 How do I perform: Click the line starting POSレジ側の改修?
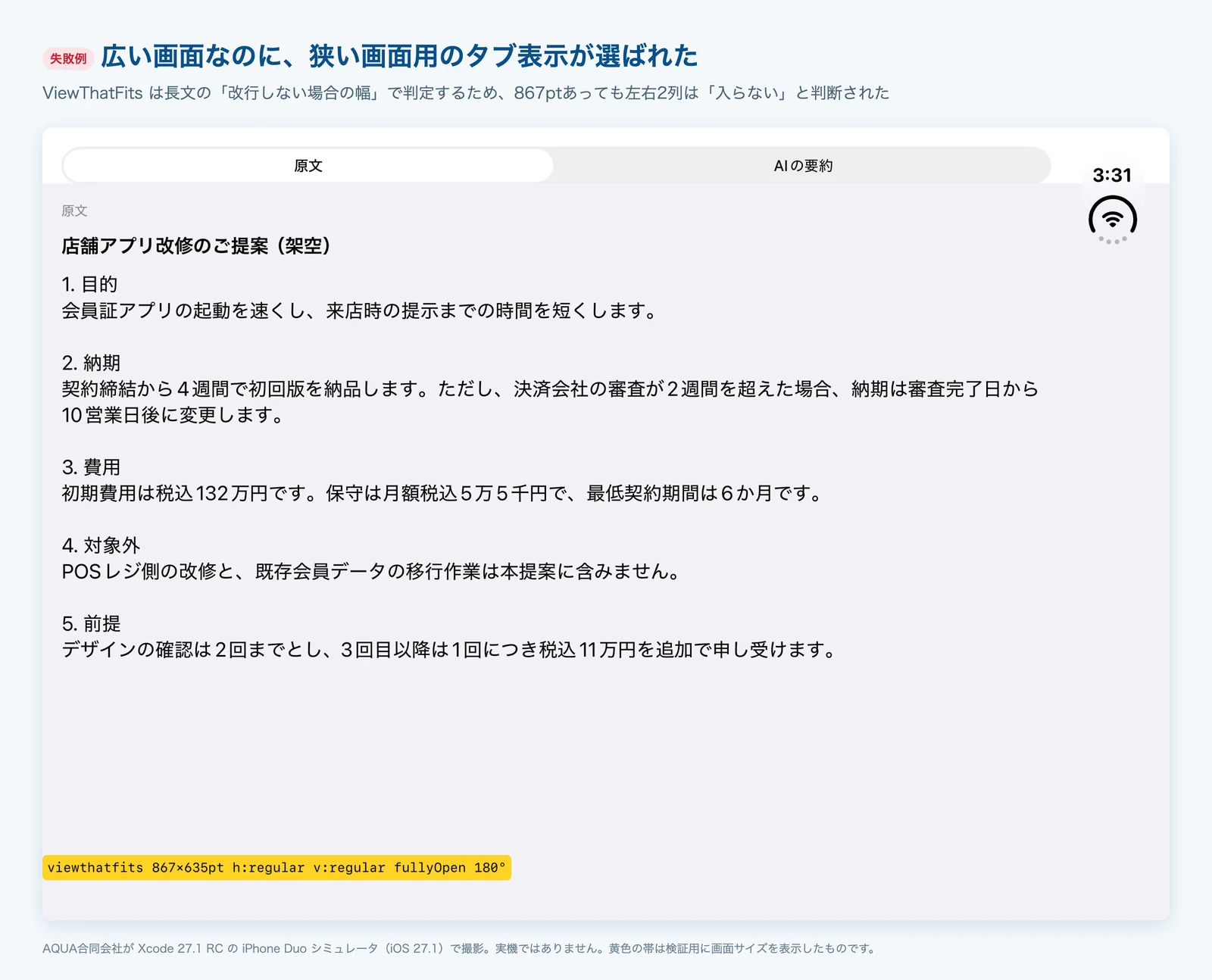click(371, 571)
